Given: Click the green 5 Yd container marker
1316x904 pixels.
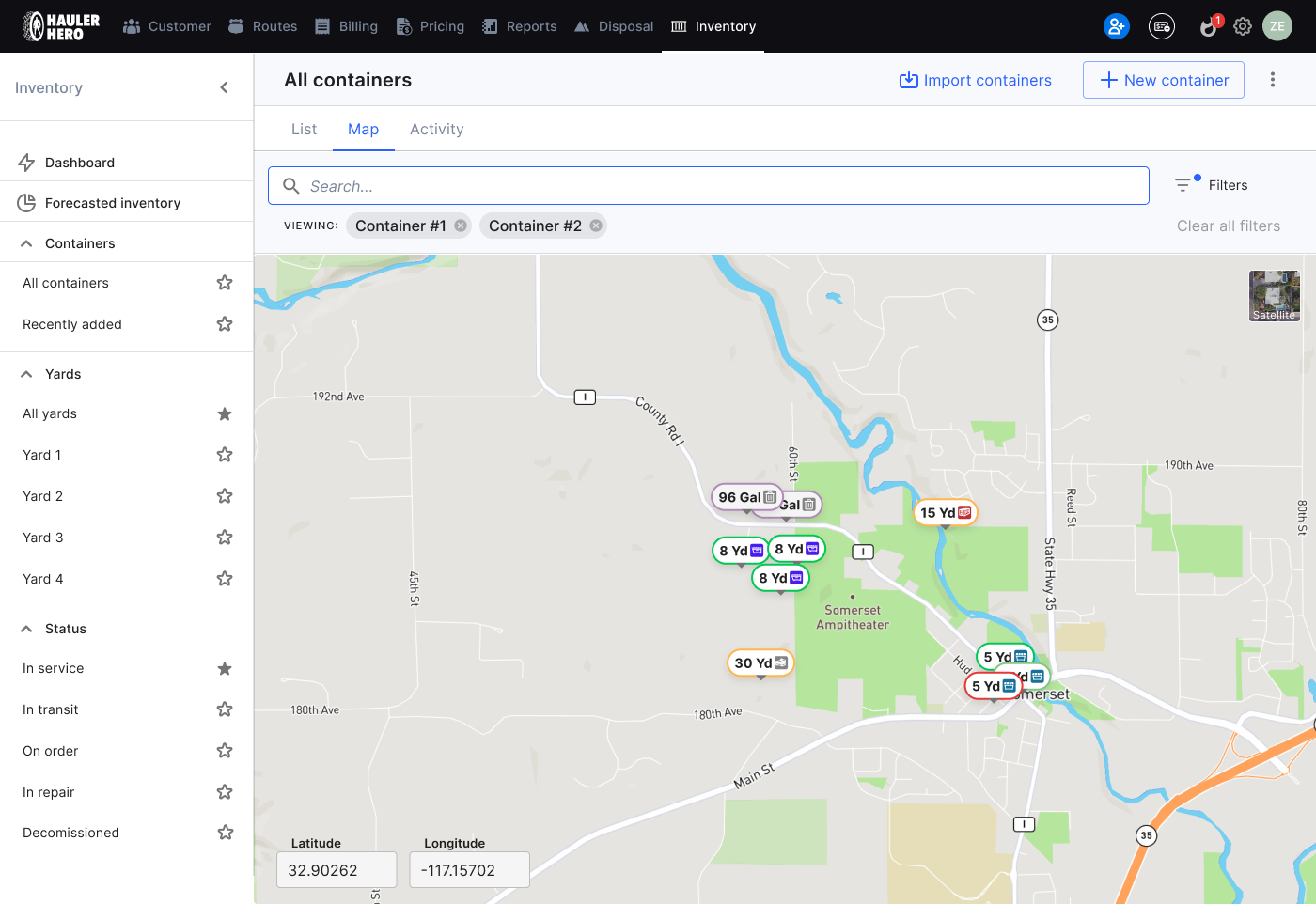Looking at the screenshot, I should 1005,656.
